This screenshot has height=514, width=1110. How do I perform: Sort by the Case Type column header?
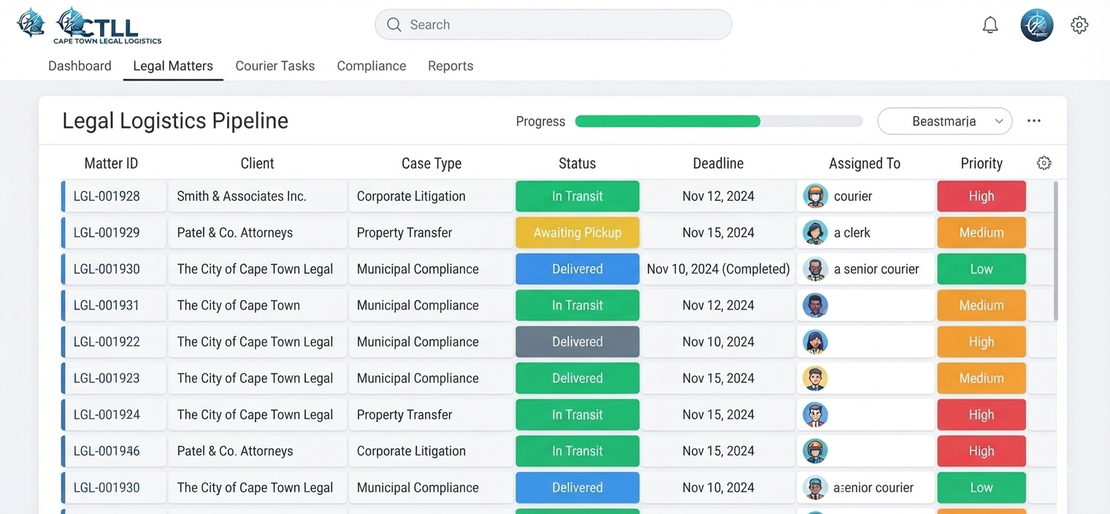point(431,164)
